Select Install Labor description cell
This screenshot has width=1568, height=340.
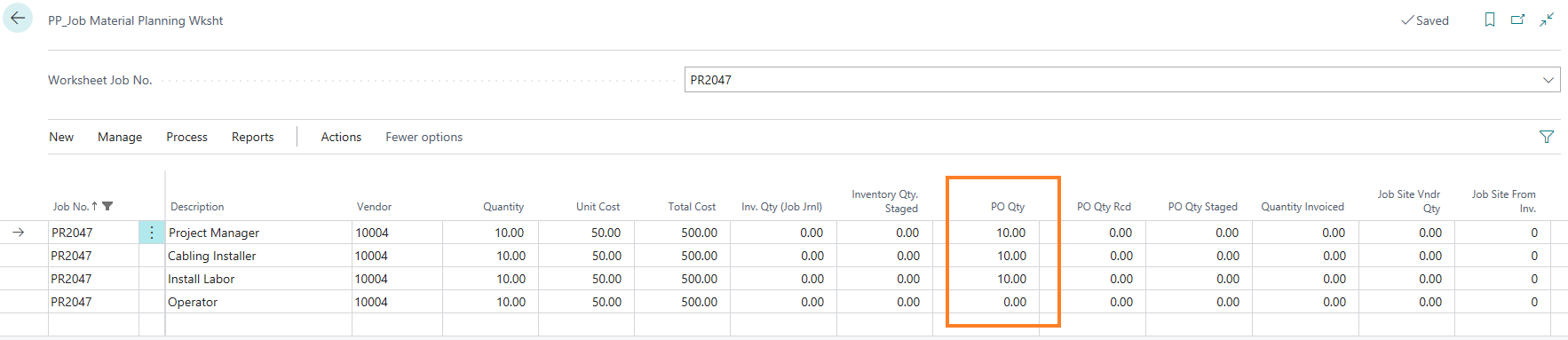click(259, 279)
